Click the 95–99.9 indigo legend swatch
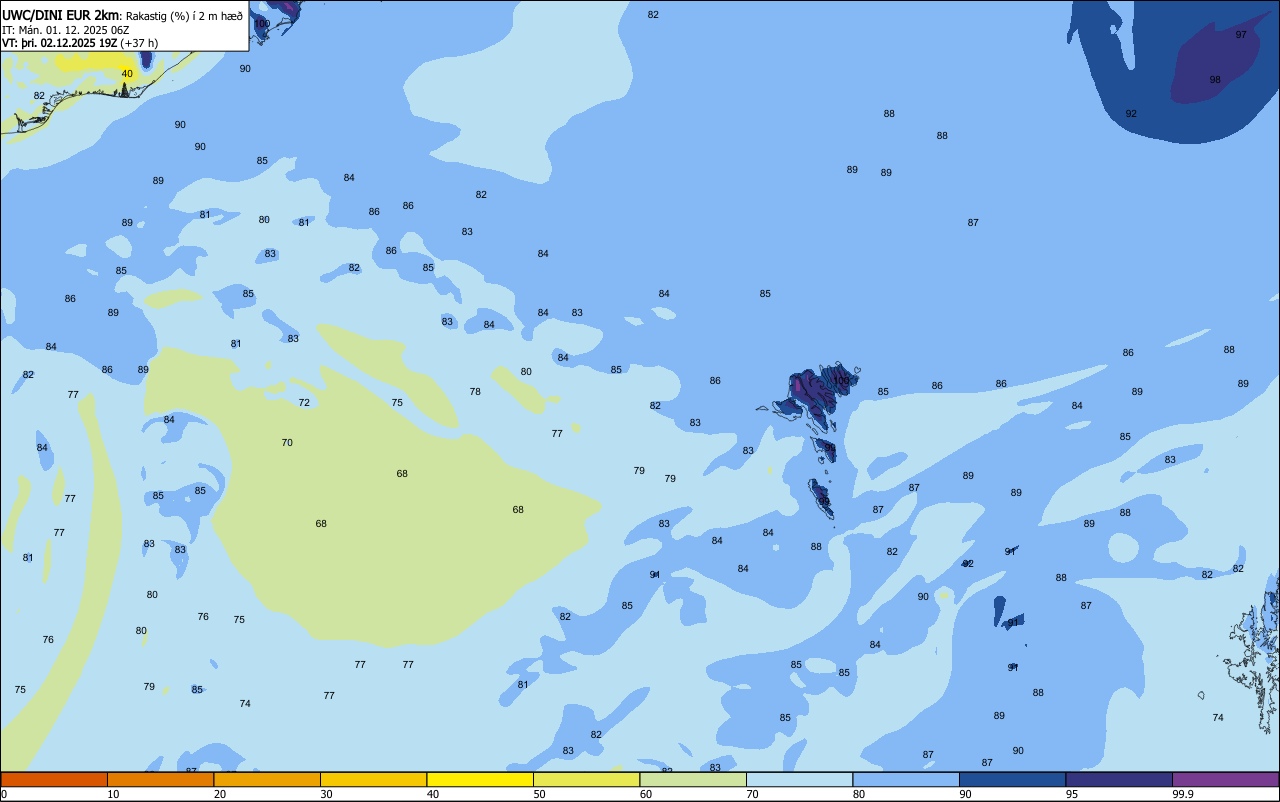This screenshot has height=802, width=1280. point(1119,779)
